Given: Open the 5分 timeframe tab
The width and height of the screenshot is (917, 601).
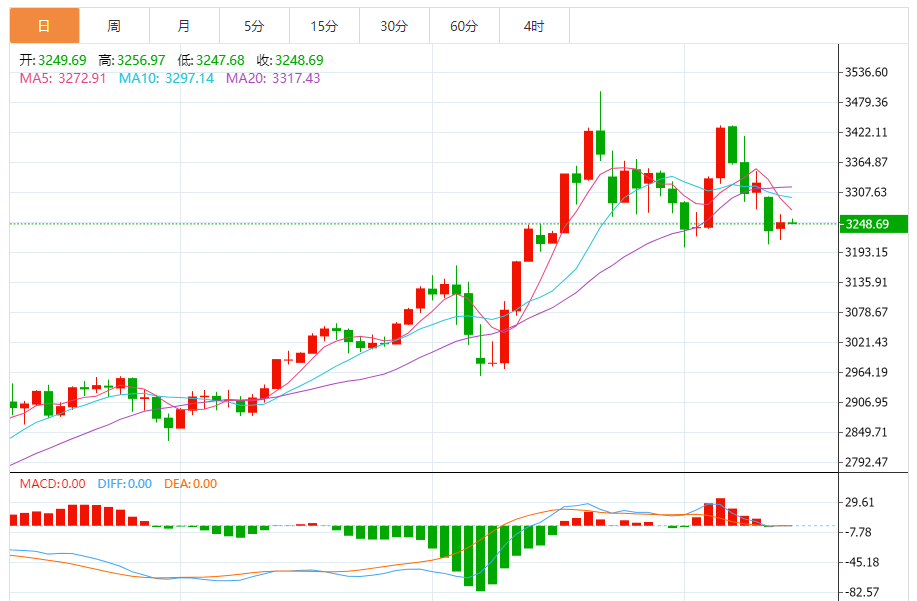Looking at the screenshot, I should pyautogui.click(x=254, y=26).
